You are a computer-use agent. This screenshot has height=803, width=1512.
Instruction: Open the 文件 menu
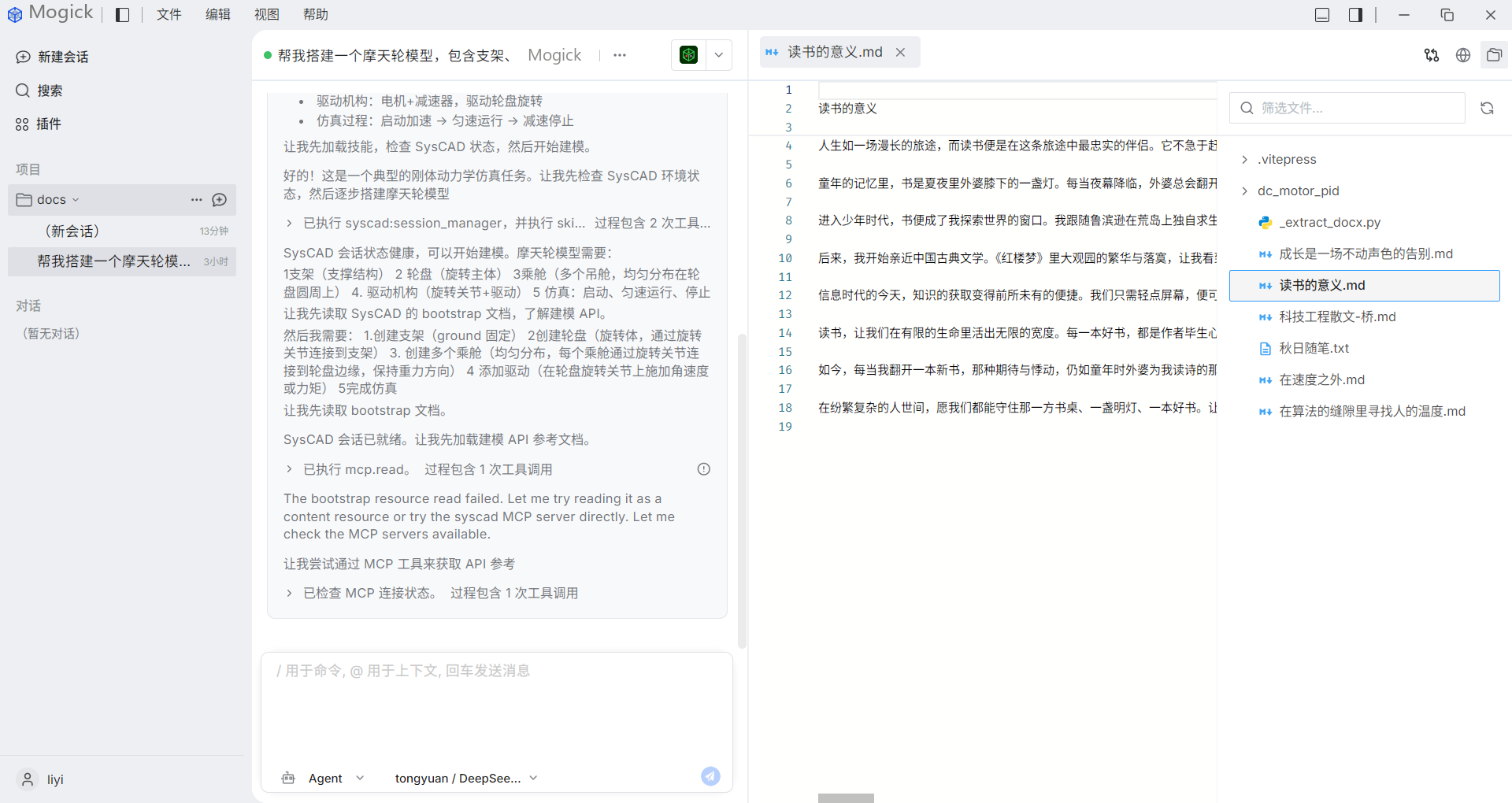tap(169, 14)
